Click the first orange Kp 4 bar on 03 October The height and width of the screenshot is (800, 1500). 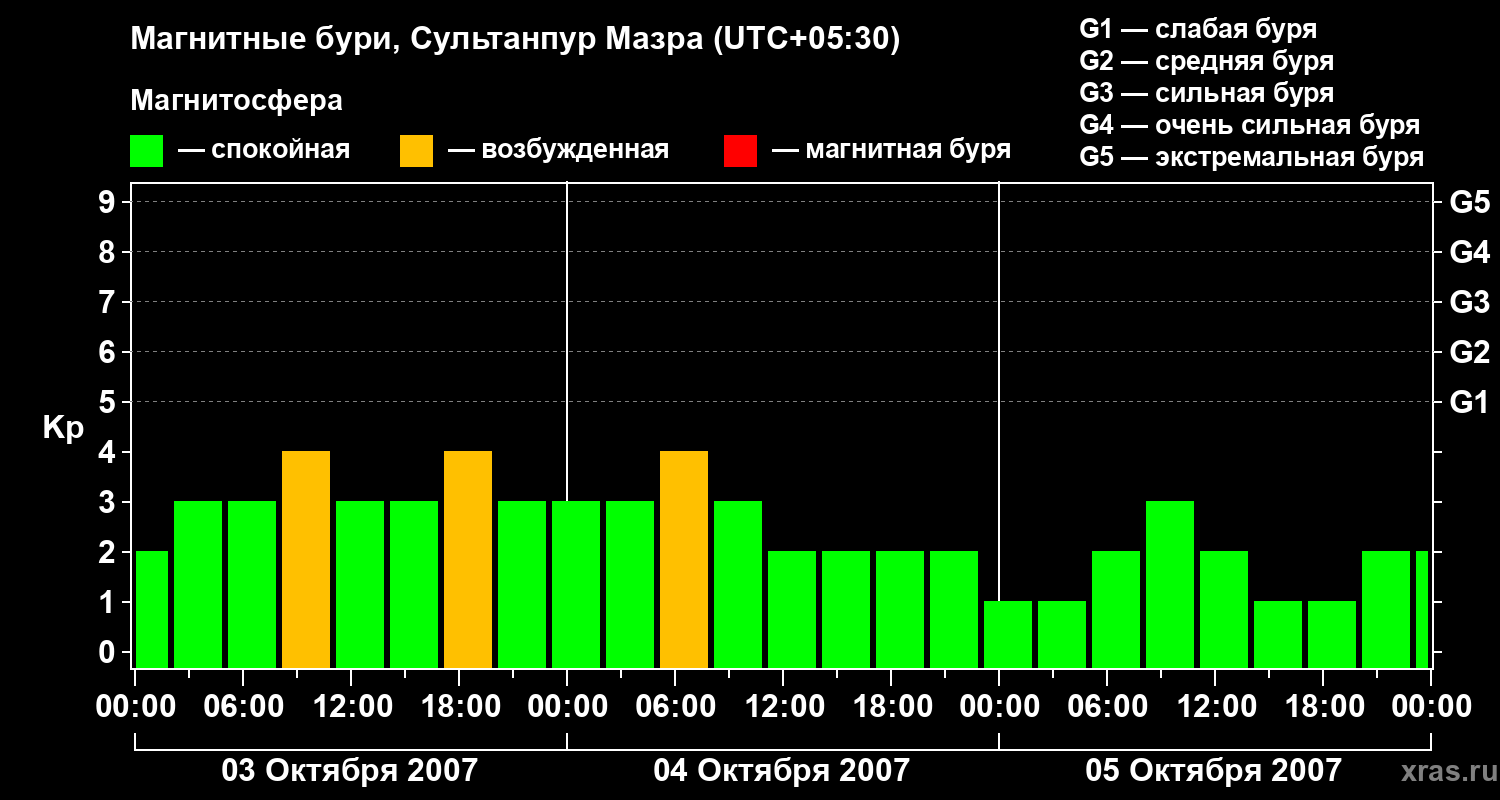click(306, 560)
